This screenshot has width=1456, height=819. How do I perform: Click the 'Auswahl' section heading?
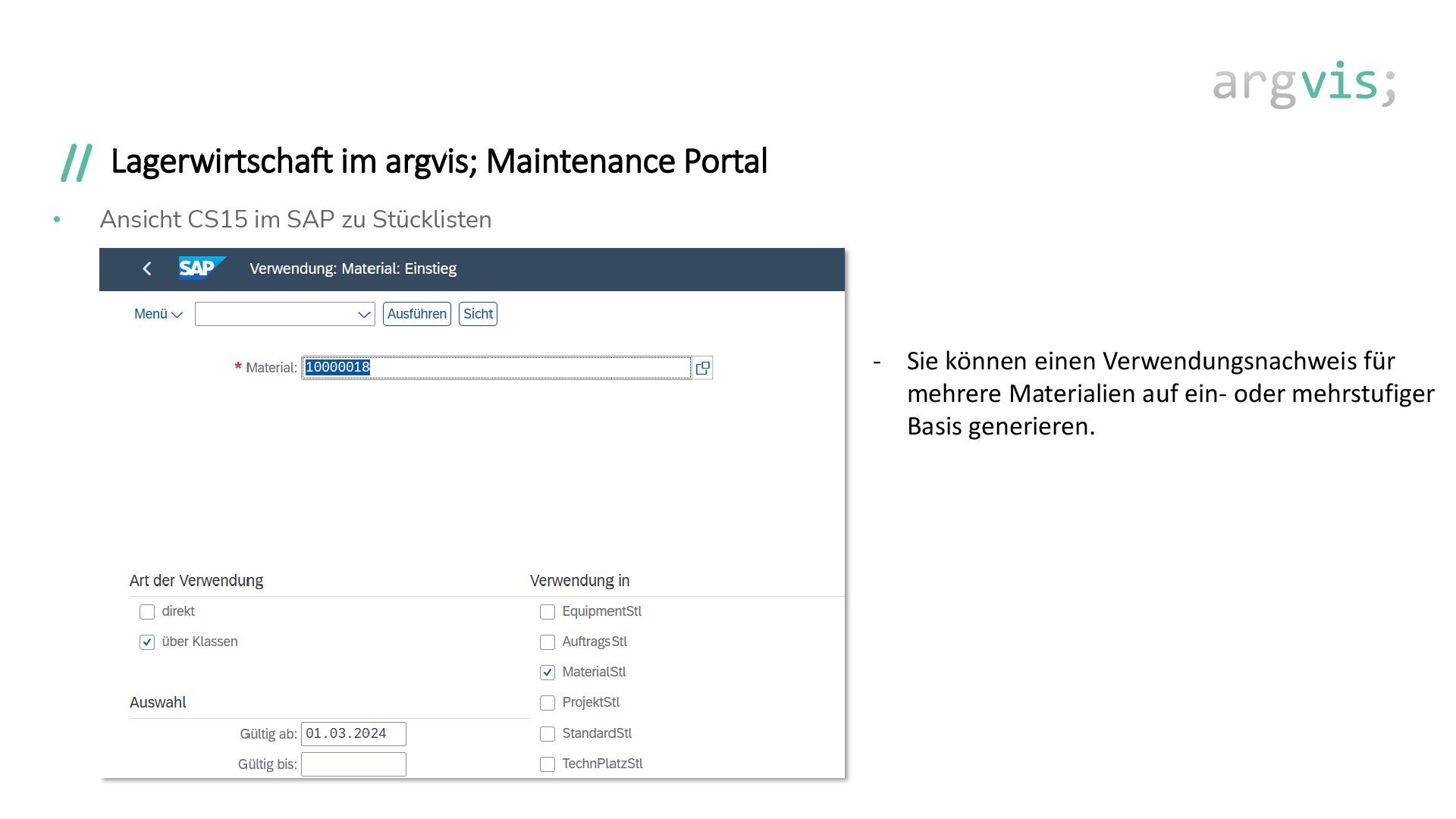pos(158,702)
